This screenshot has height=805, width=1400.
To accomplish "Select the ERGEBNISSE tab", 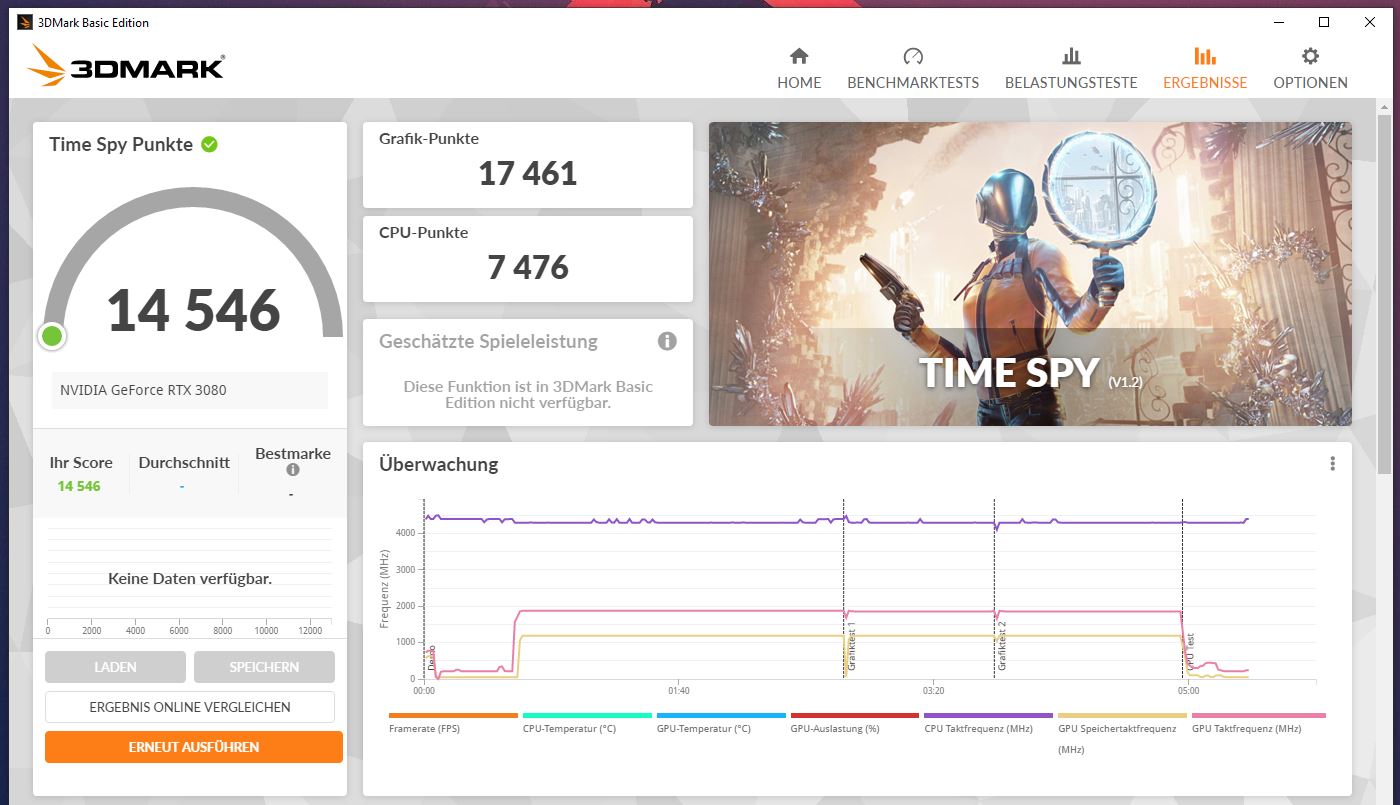I will click(1205, 83).
